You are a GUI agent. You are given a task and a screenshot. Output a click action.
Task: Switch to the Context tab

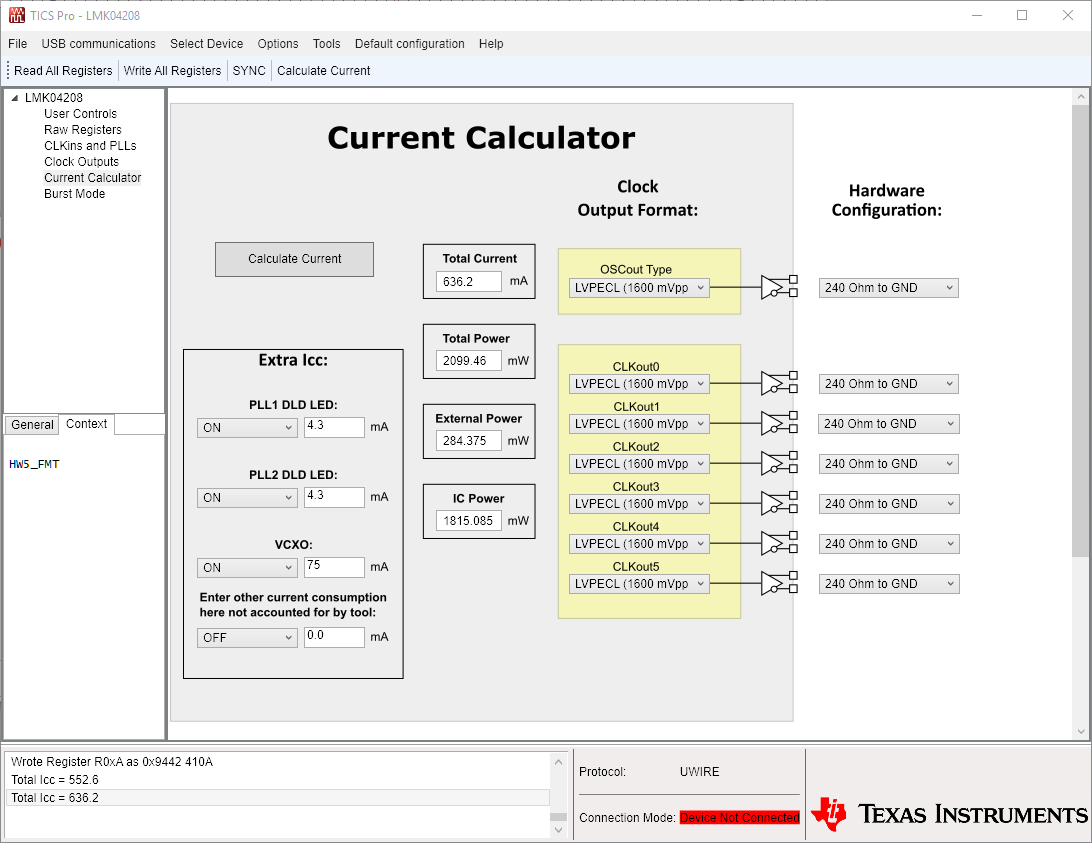click(x=86, y=424)
